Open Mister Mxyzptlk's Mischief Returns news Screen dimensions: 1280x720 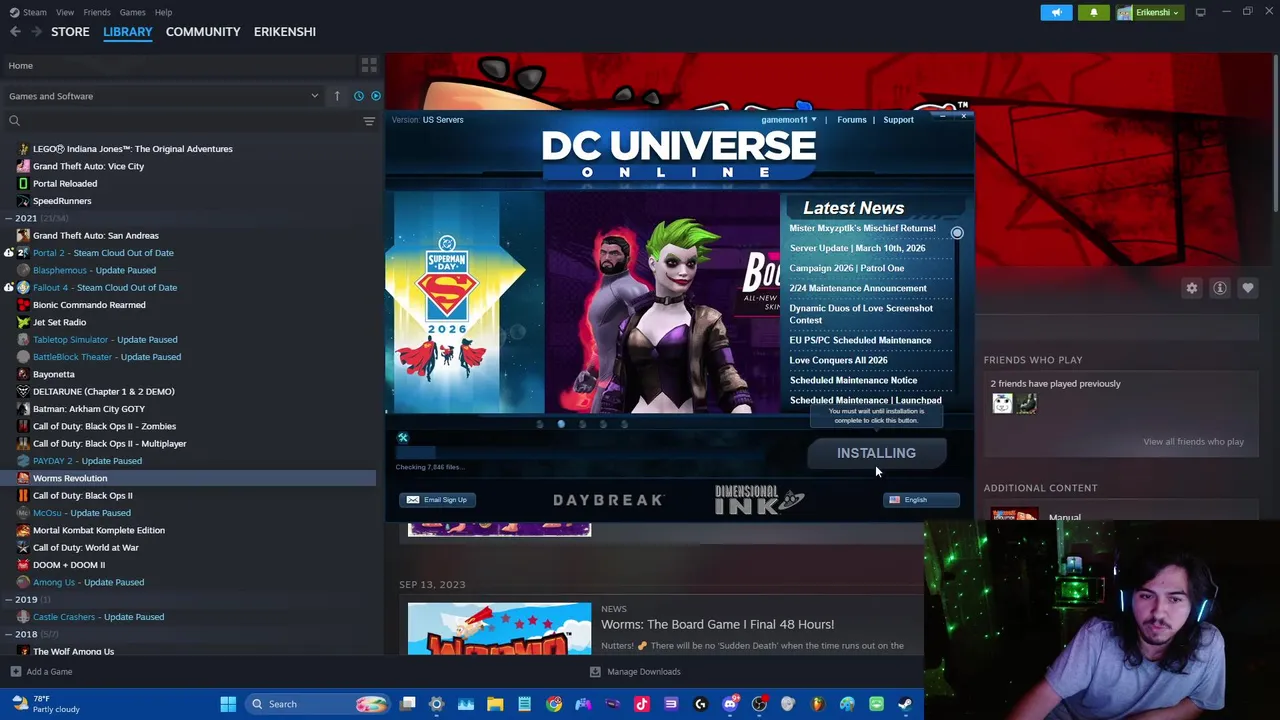click(863, 228)
